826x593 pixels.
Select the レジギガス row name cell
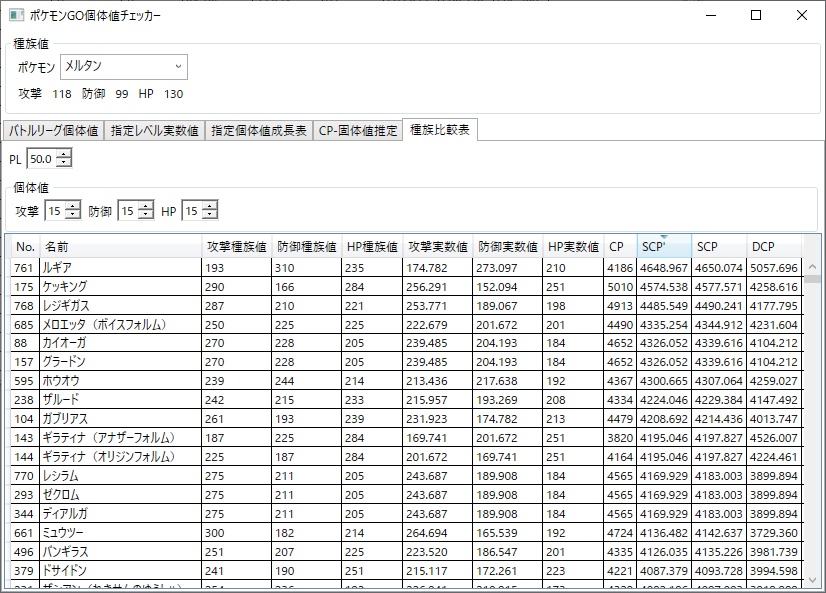[x=121, y=305]
